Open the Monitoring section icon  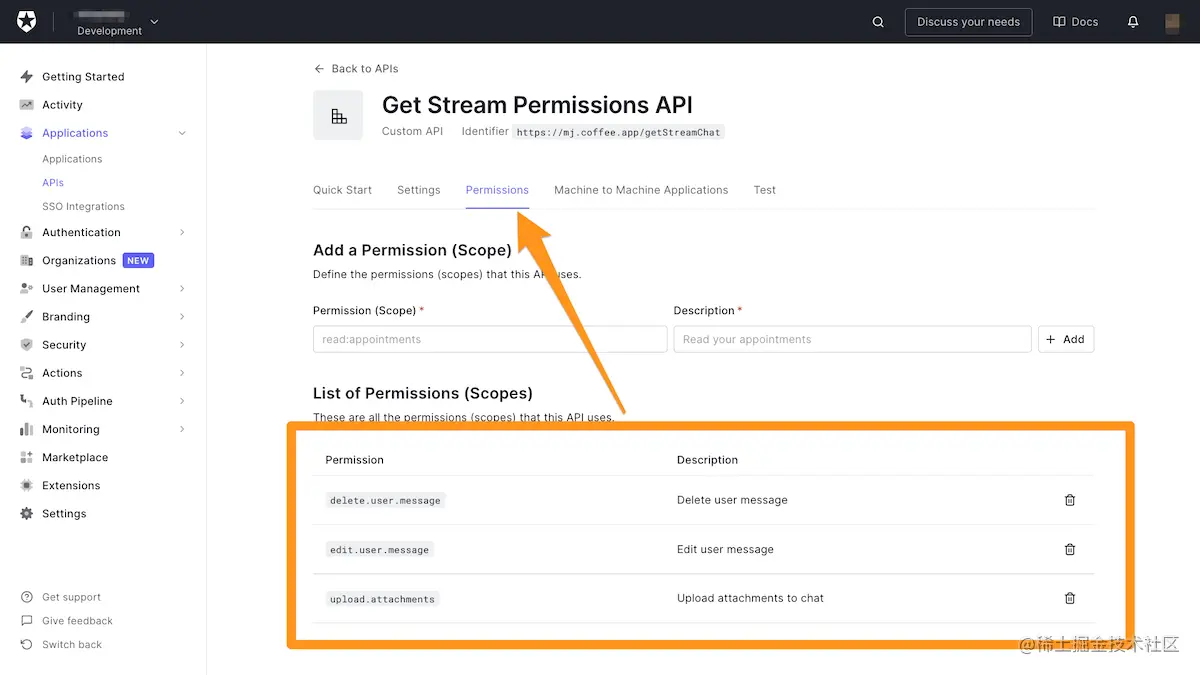pyautogui.click(x=24, y=429)
